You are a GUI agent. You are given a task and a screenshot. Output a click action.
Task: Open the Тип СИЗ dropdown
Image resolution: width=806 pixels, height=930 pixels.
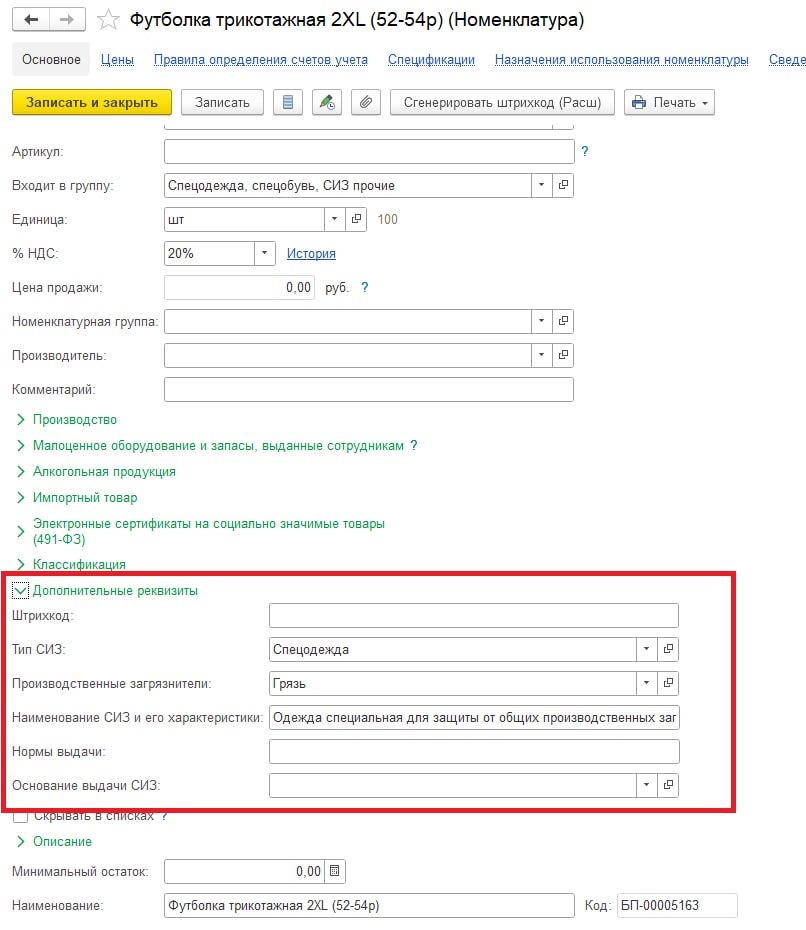(x=646, y=649)
